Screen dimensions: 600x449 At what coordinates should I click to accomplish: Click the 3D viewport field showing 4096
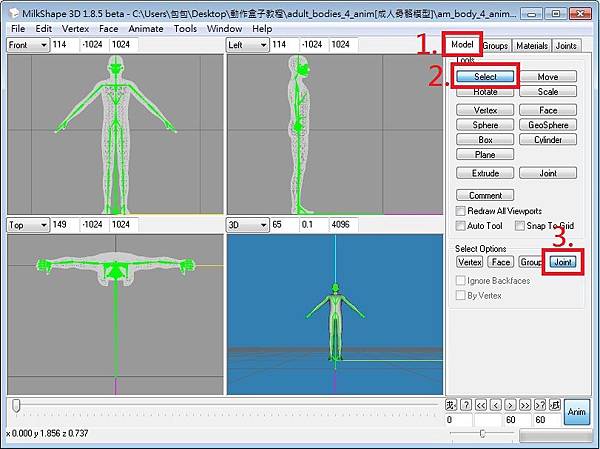(344, 224)
